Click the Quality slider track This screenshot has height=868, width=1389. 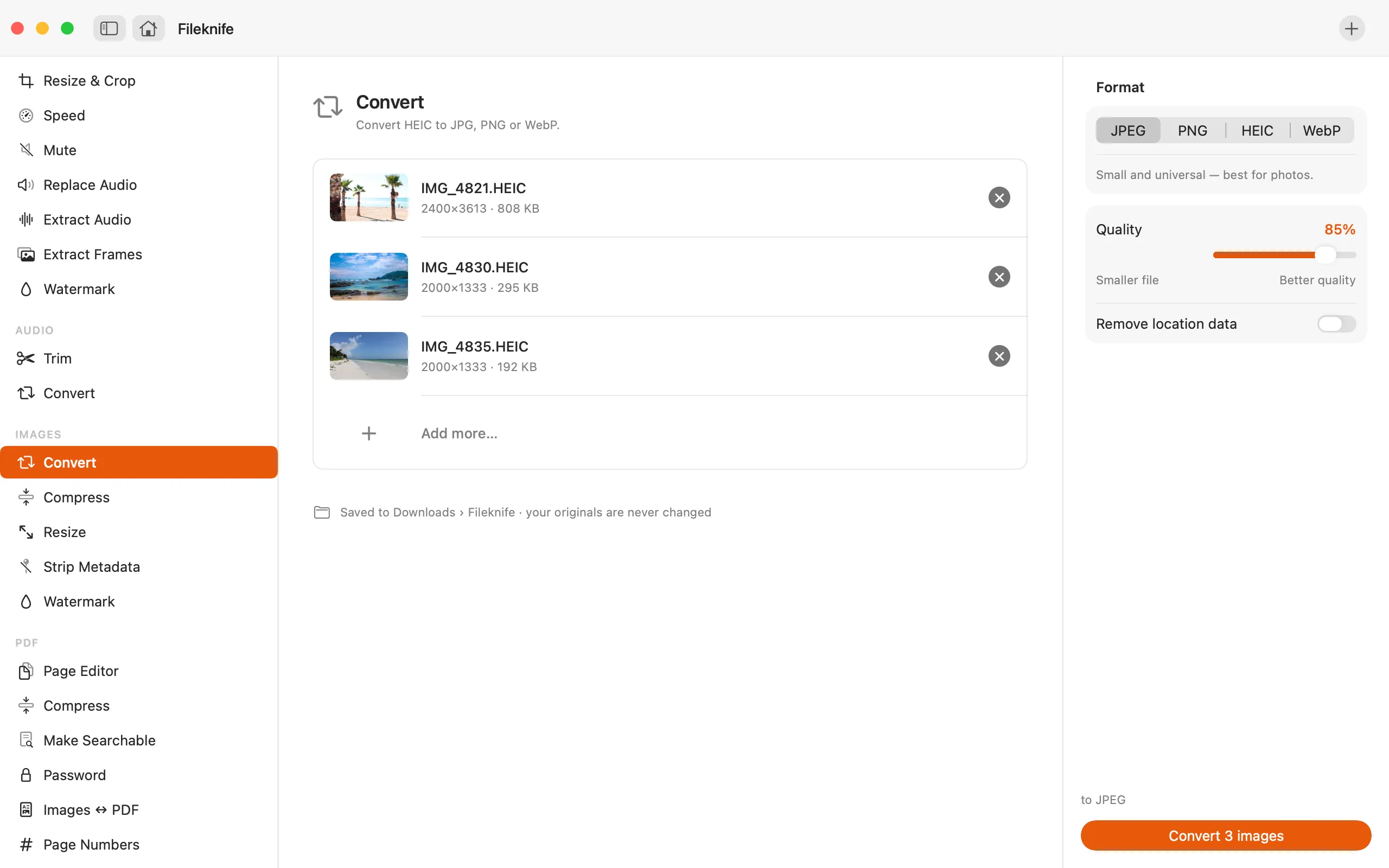(x=1284, y=255)
